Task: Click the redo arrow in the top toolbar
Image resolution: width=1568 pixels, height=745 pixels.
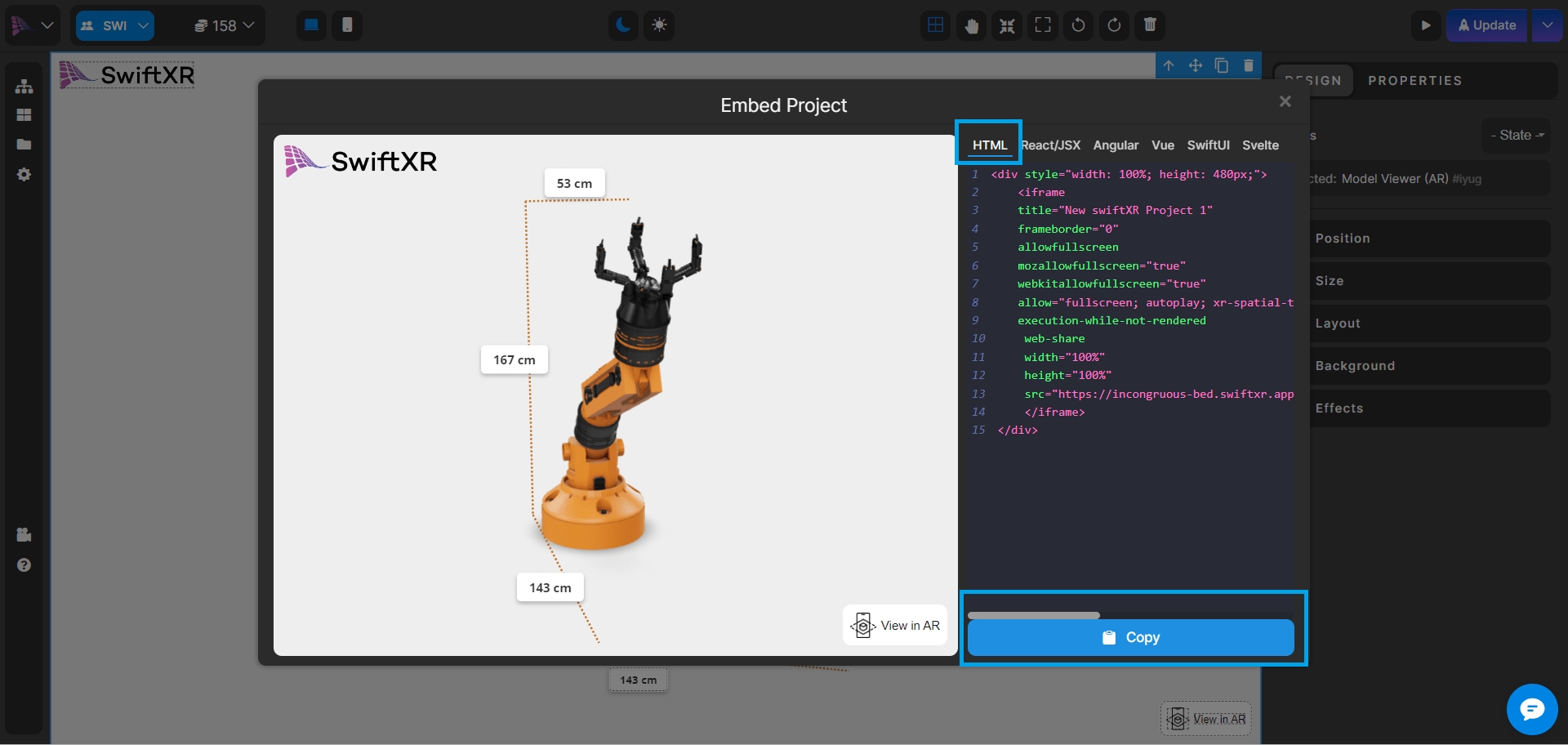Action: [1114, 25]
